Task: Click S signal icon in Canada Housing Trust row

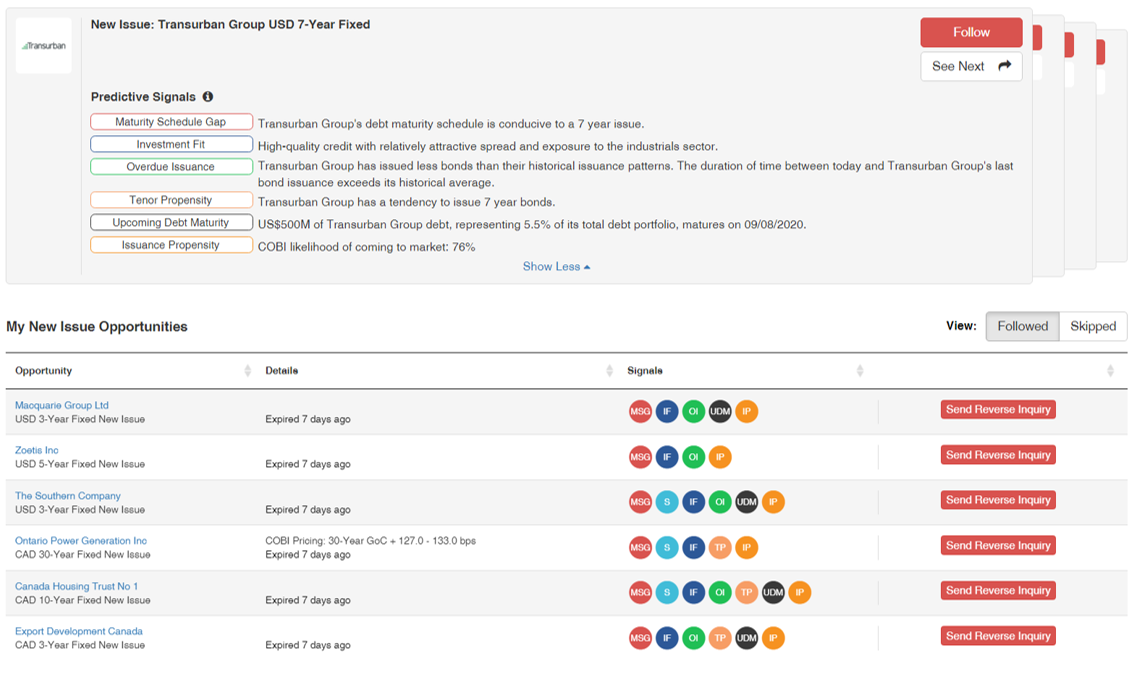Action: (x=667, y=593)
